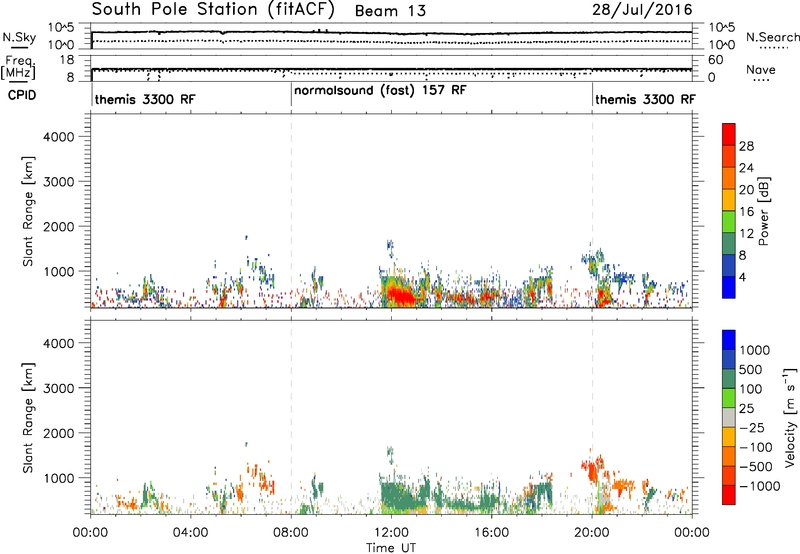
Task: Click the 'Time UT' axis label
Action: tap(391, 548)
